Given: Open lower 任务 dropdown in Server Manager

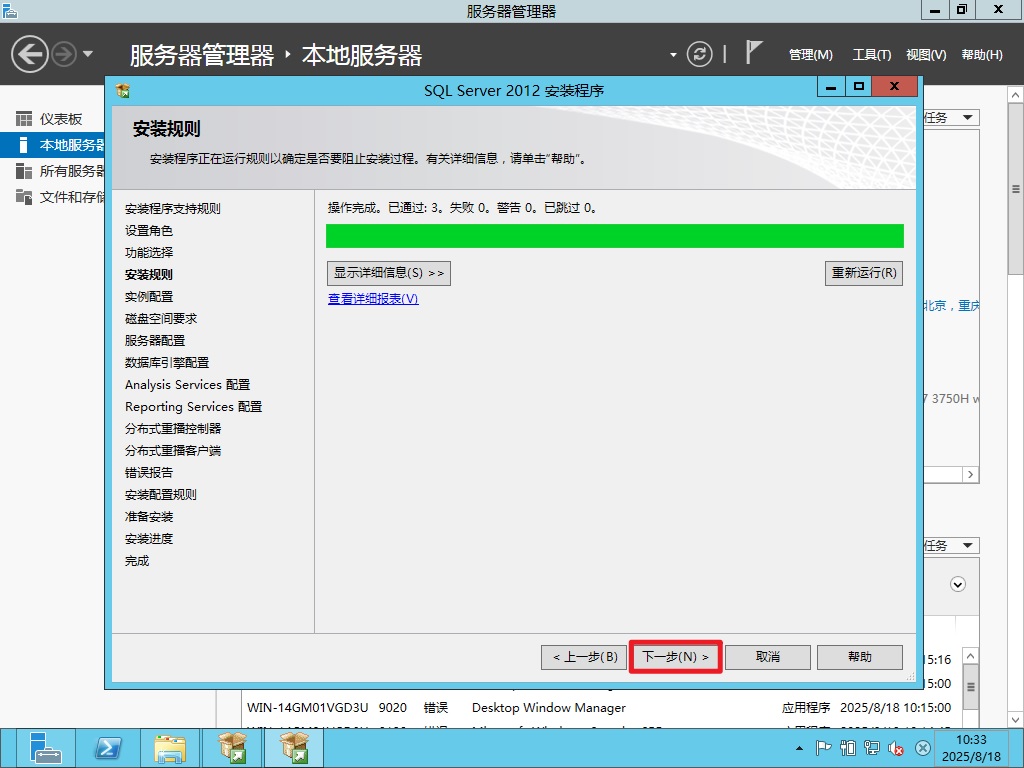Looking at the screenshot, I should pos(952,545).
